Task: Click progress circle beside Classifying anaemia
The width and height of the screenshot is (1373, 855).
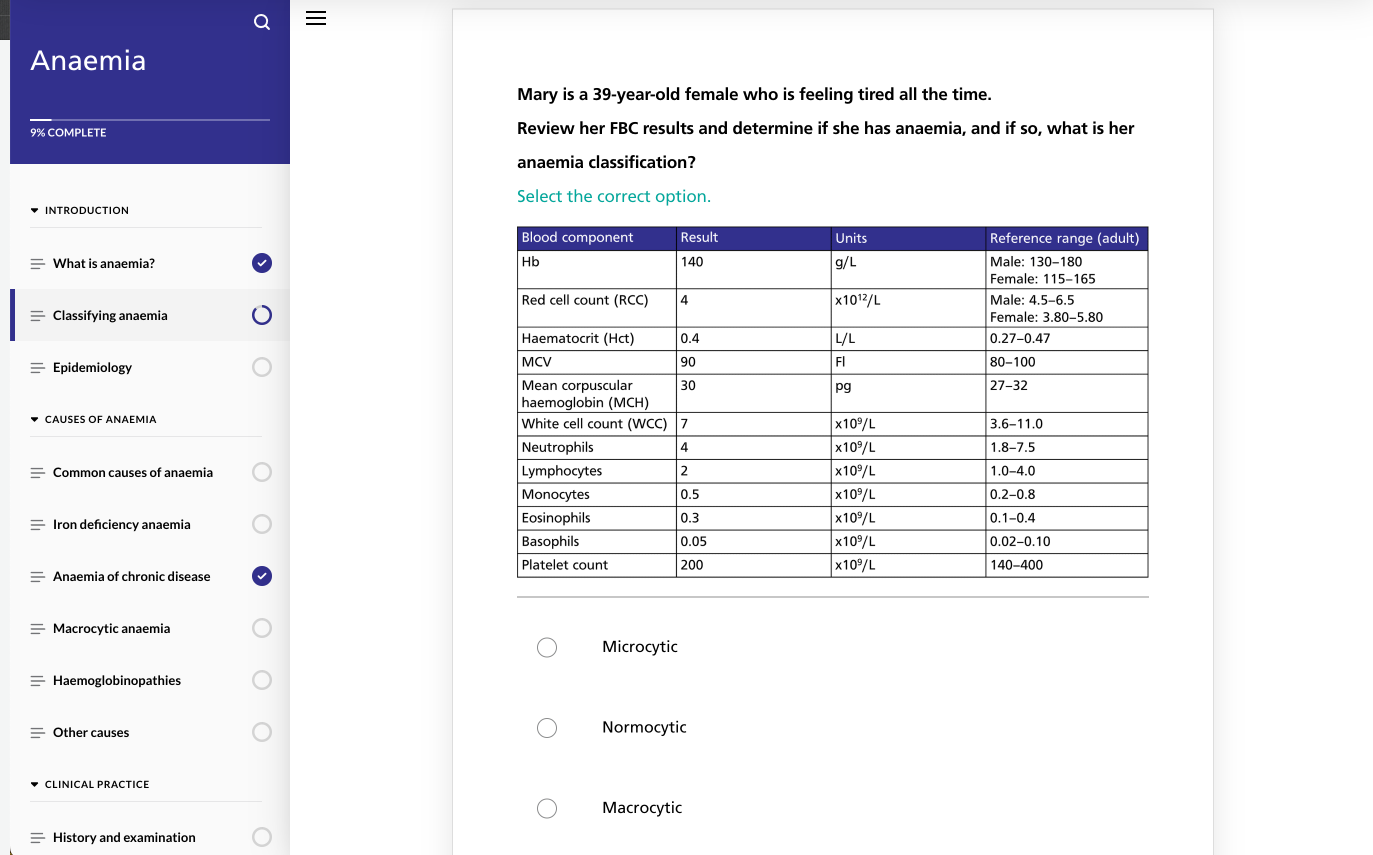Action: pos(262,316)
